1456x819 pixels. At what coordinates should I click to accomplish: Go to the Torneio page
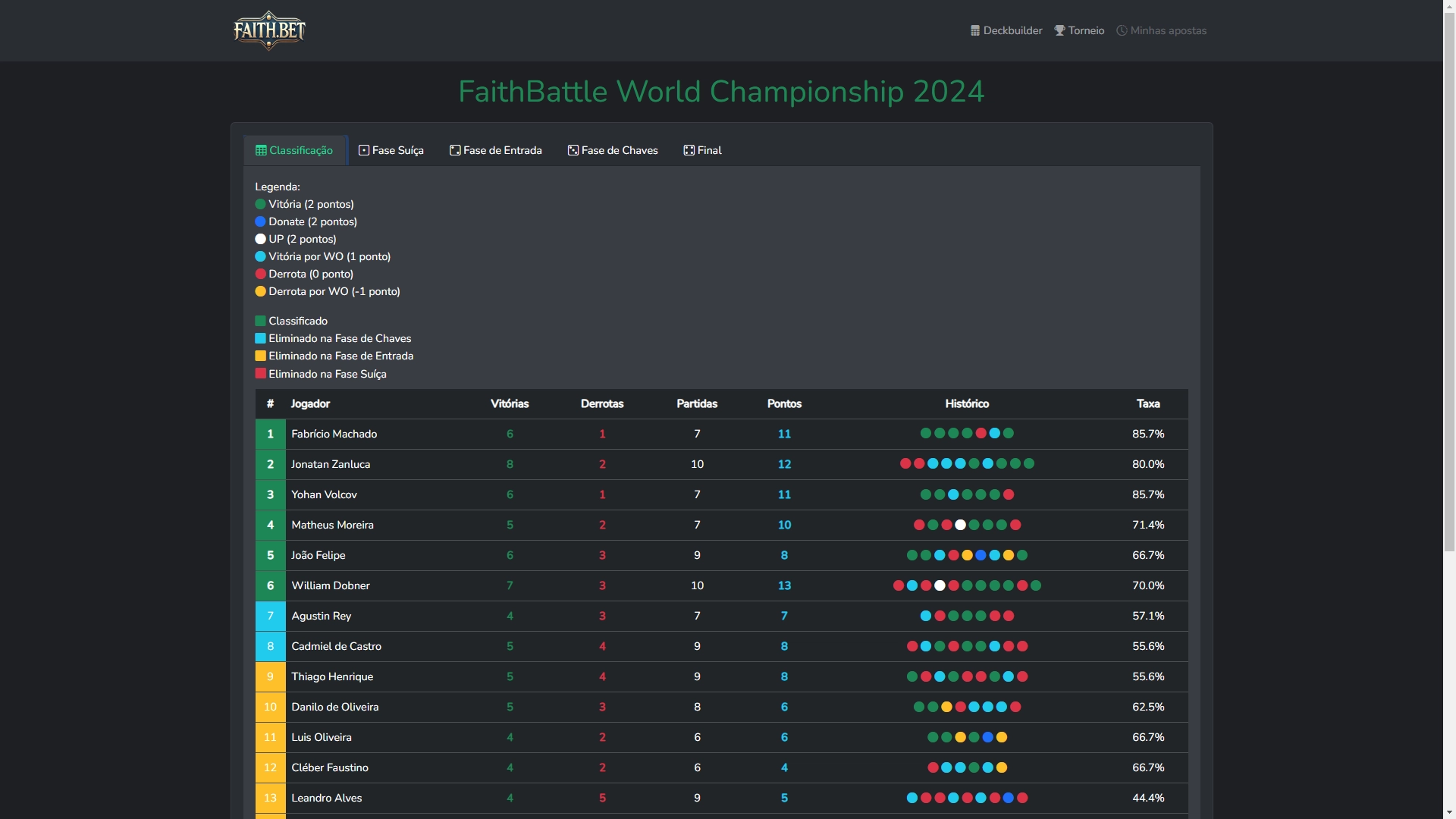coord(1079,31)
